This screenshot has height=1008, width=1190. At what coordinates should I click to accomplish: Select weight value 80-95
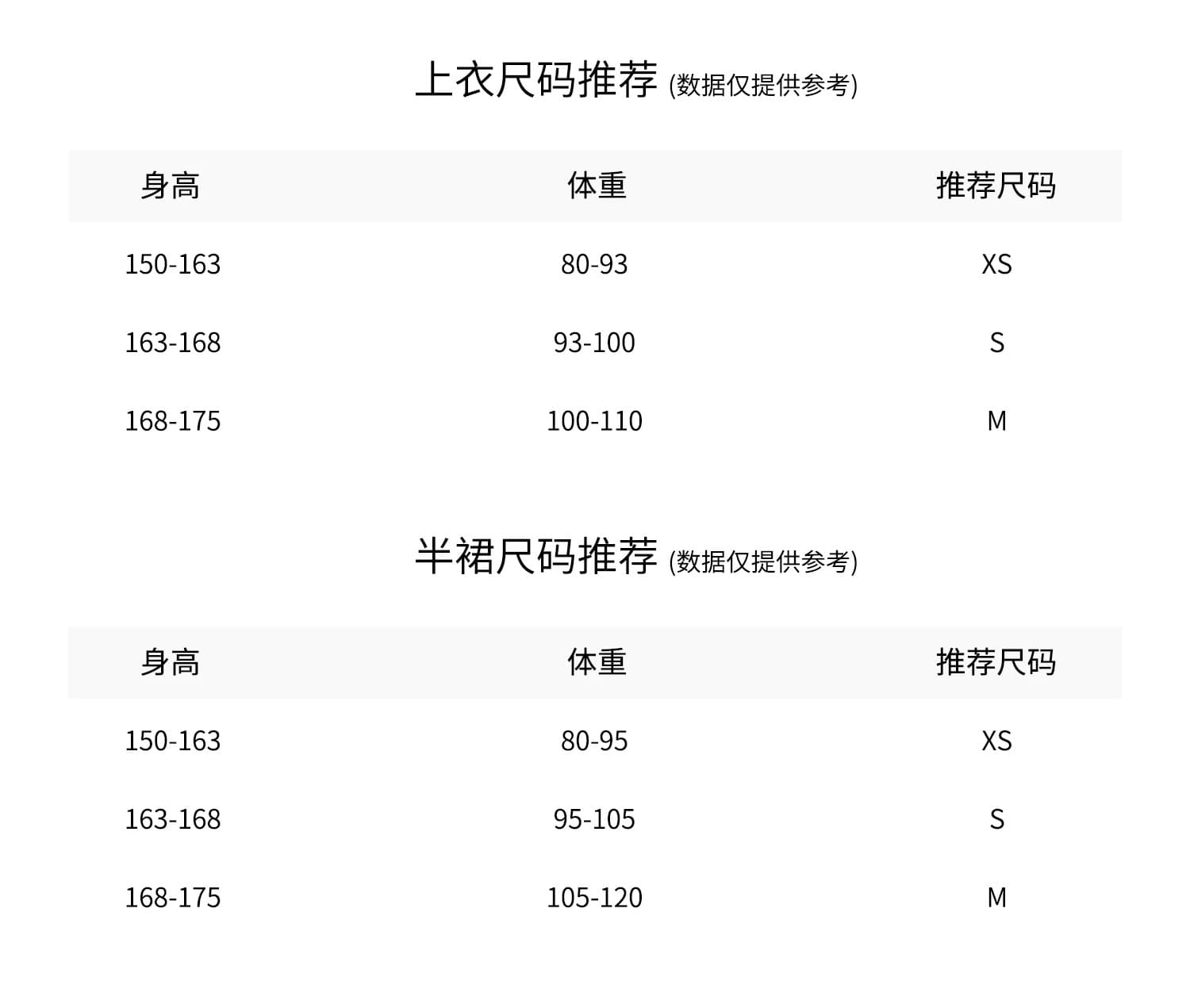point(594,741)
